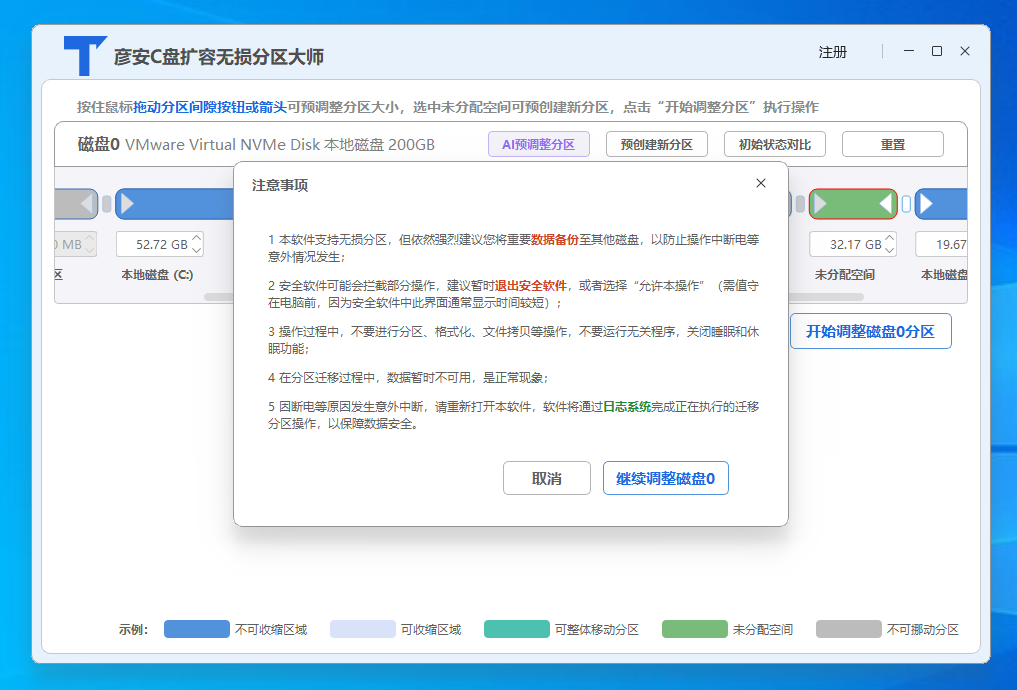
Task: Click 取消 to cancel the warning
Action: point(547,478)
